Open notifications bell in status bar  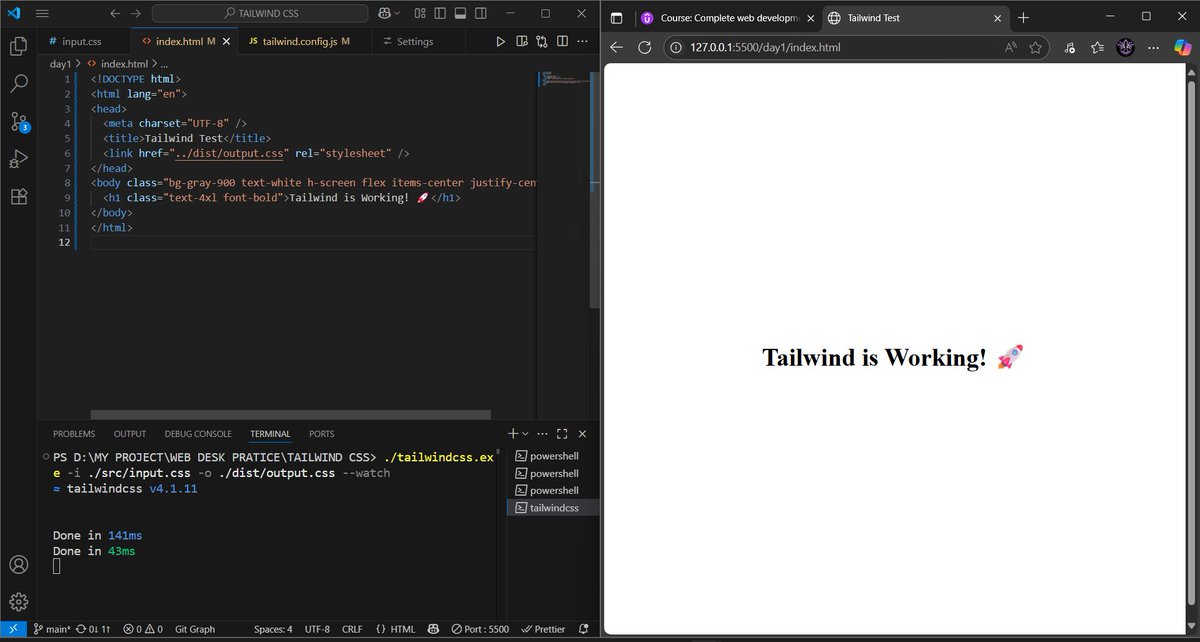pyautogui.click(x=584, y=629)
